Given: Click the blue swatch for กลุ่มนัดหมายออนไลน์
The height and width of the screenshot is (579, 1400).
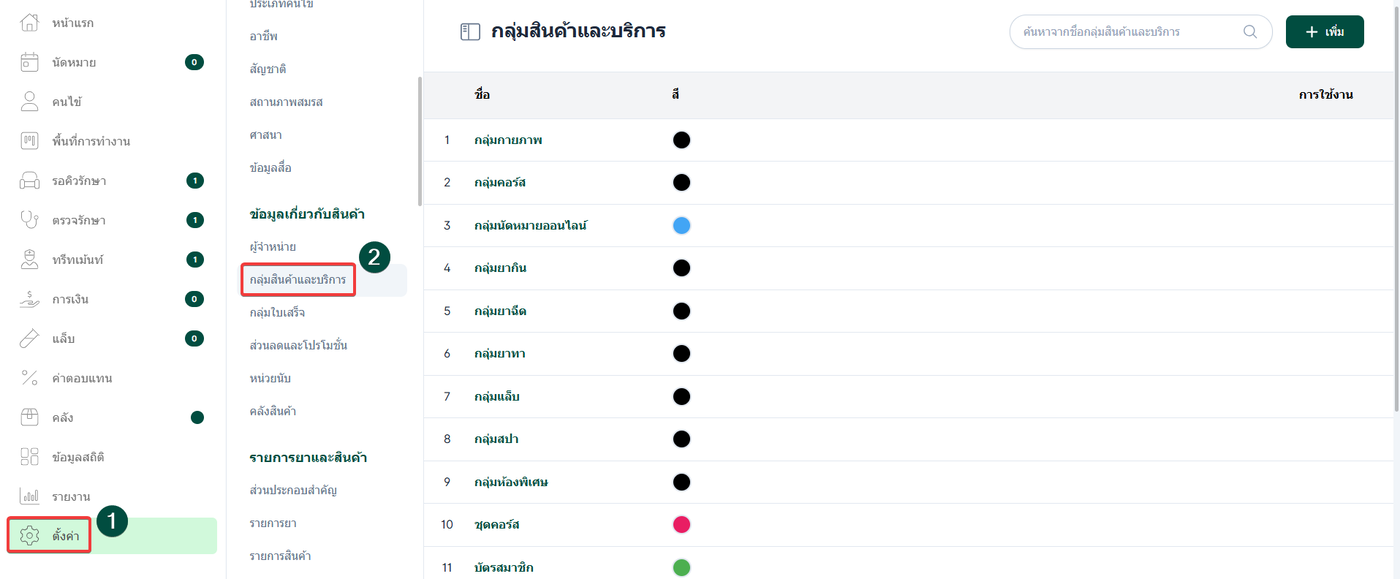Looking at the screenshot, I should click(681, 226).
